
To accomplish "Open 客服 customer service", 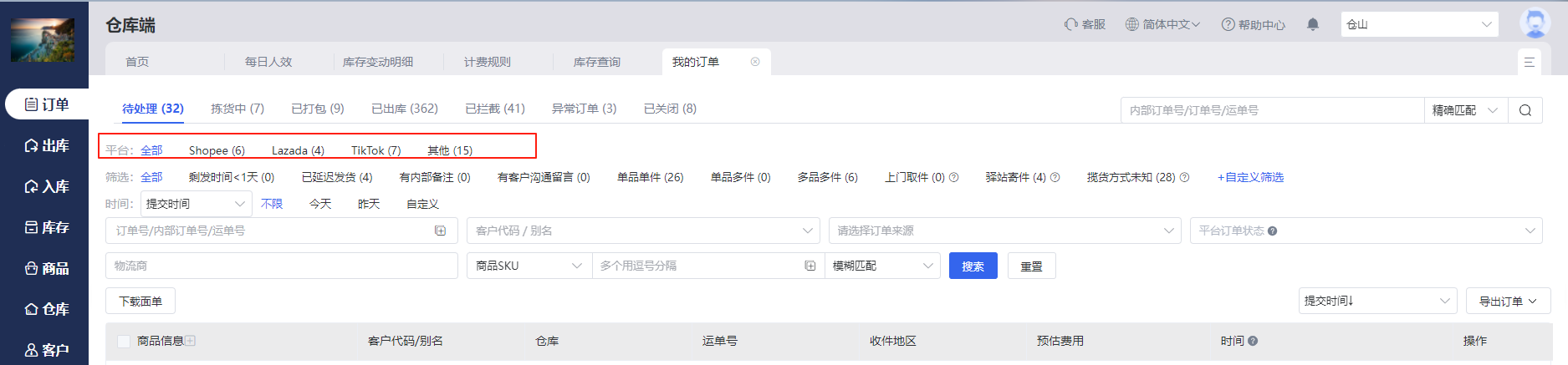I will [x=1085, y=24].
